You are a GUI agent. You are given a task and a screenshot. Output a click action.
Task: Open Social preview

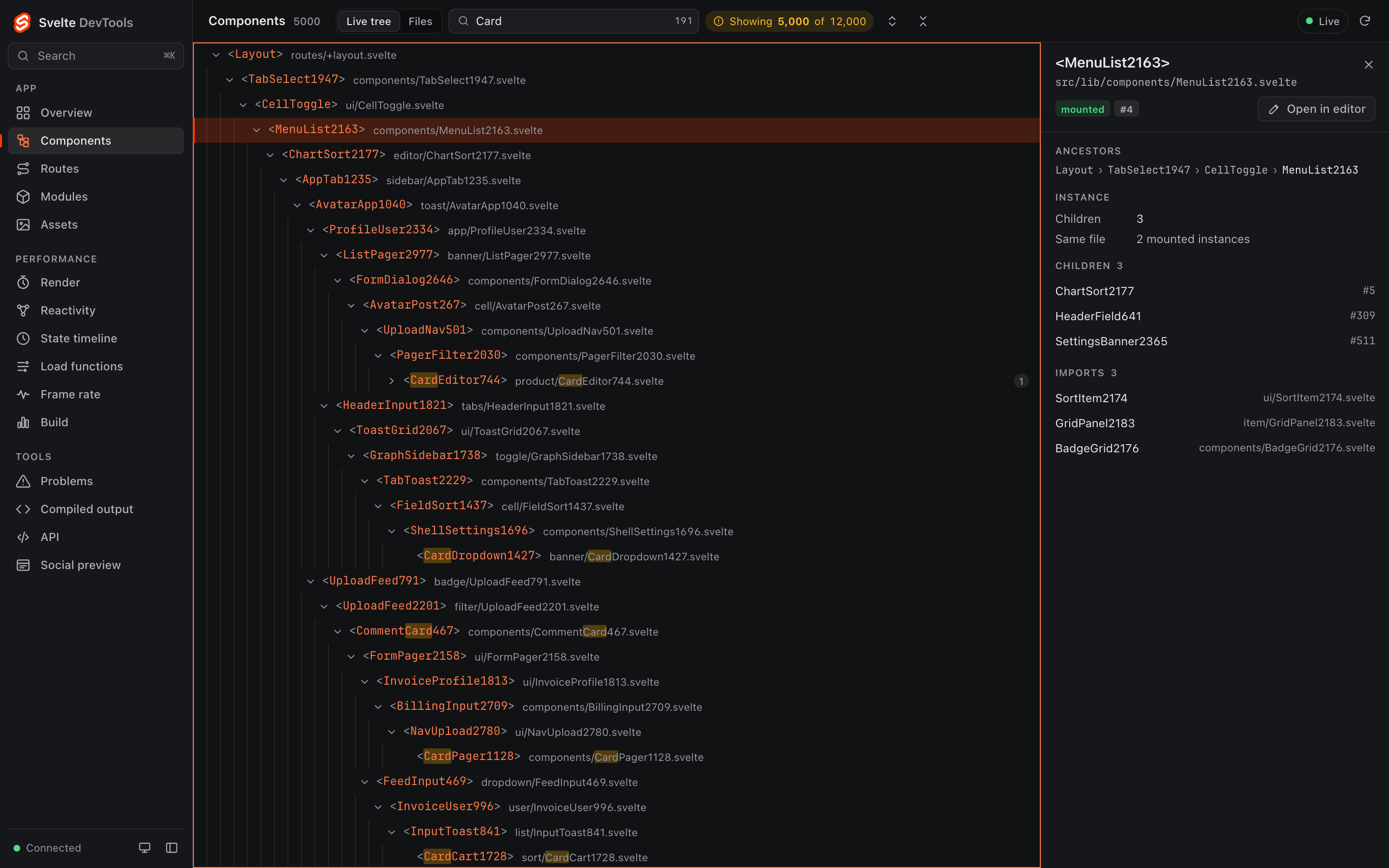(x=96, y=565)
